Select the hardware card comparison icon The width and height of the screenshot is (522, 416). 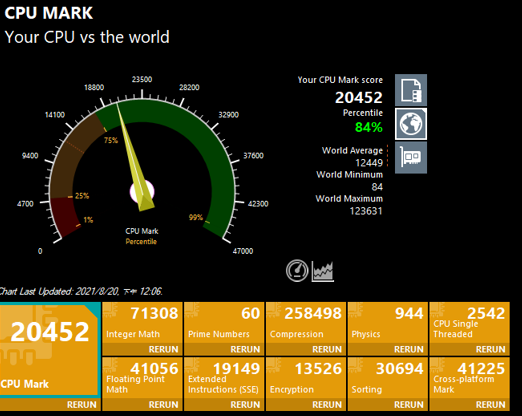[411, 157]
